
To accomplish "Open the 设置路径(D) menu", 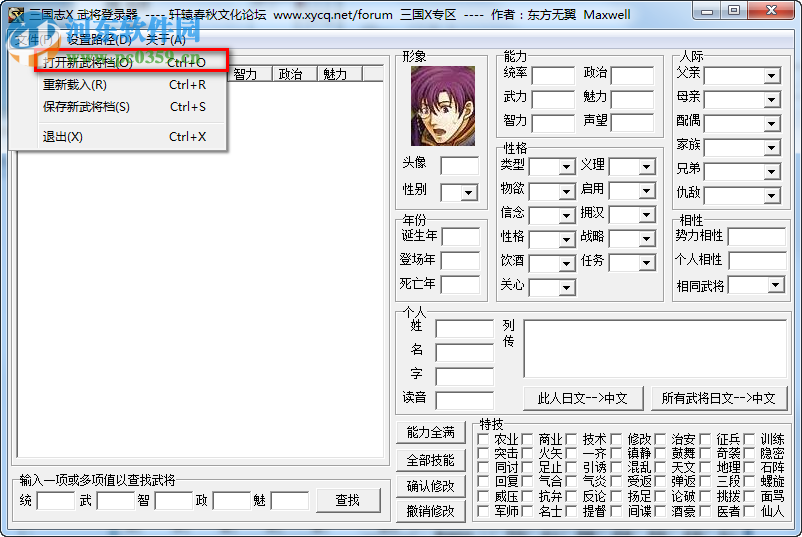I will [99, 39].
